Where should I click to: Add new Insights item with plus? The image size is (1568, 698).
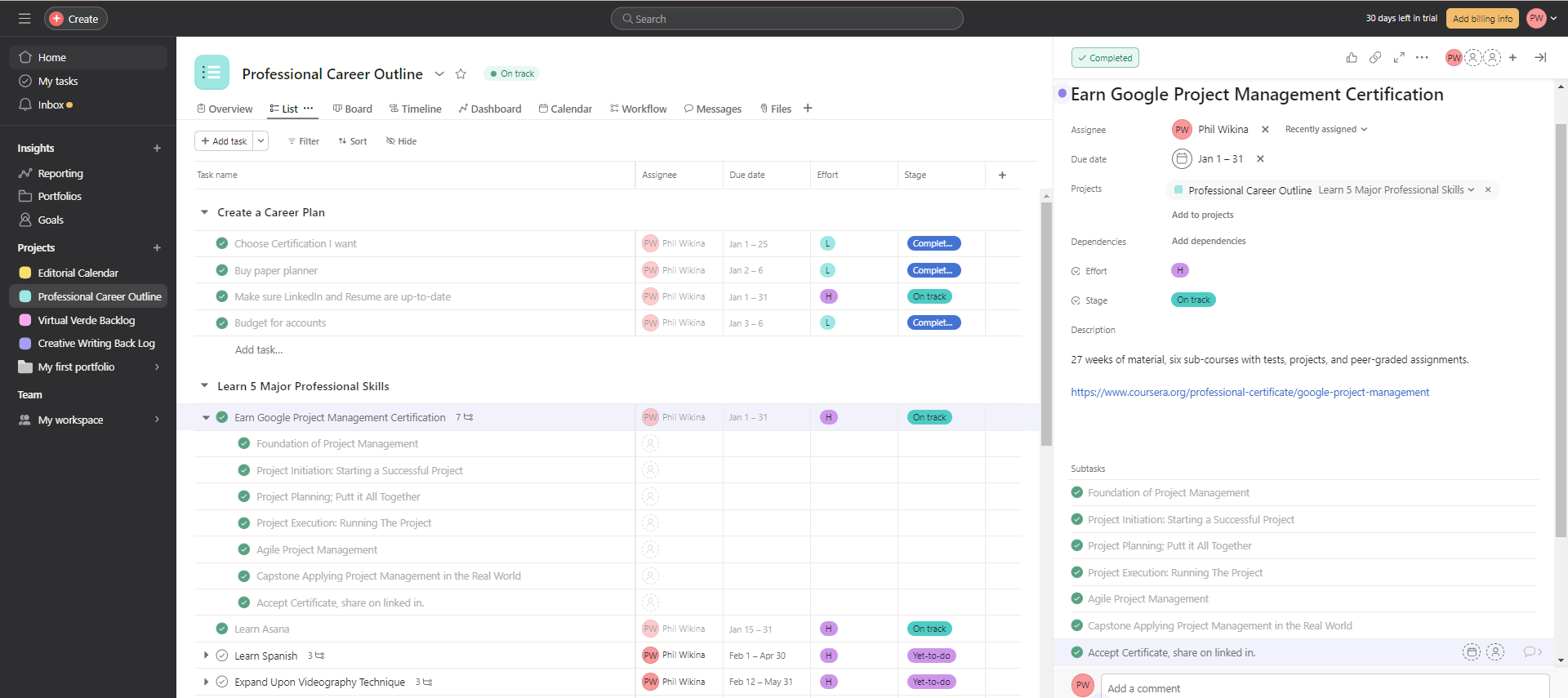point(157,148)
